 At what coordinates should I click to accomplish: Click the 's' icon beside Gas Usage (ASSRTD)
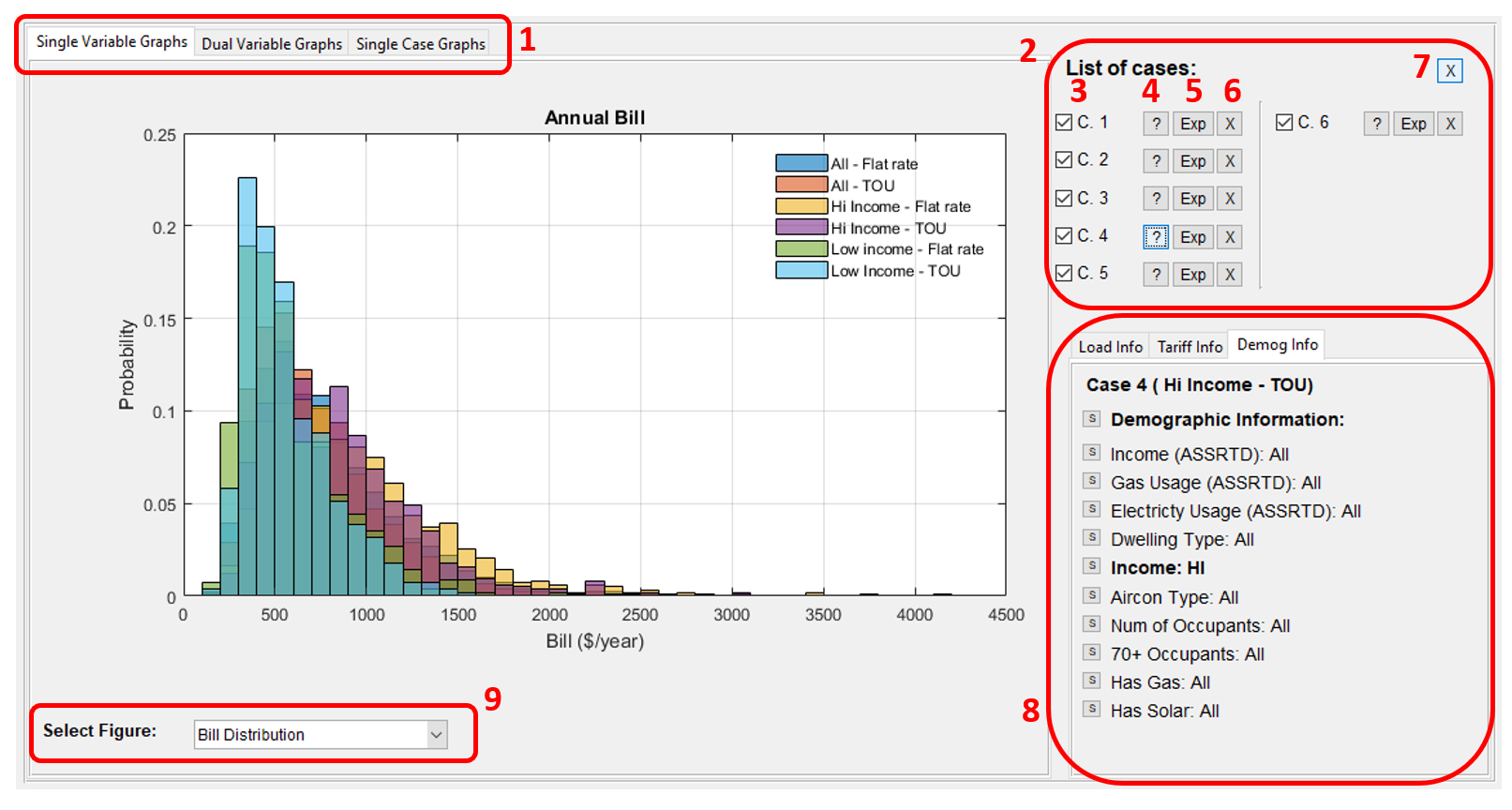(1092, 480)
